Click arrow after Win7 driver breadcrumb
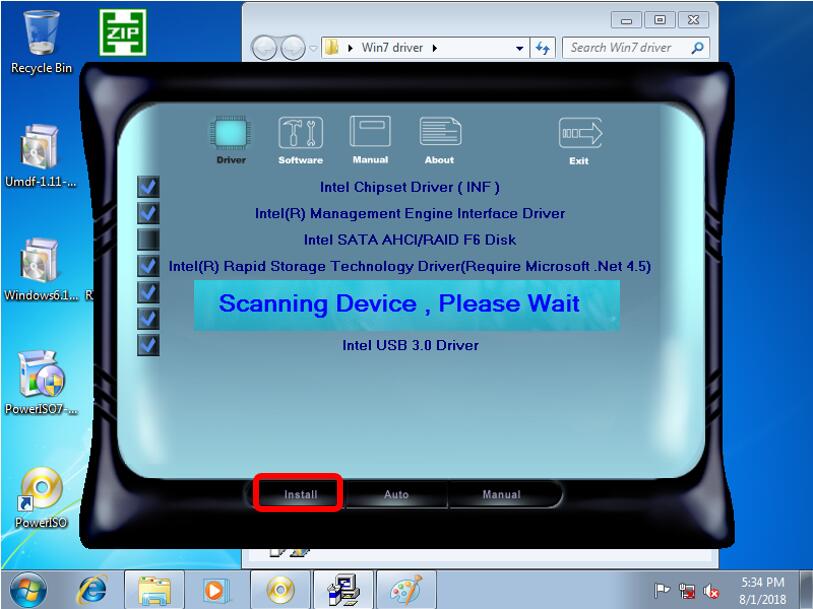 (434, 48)
